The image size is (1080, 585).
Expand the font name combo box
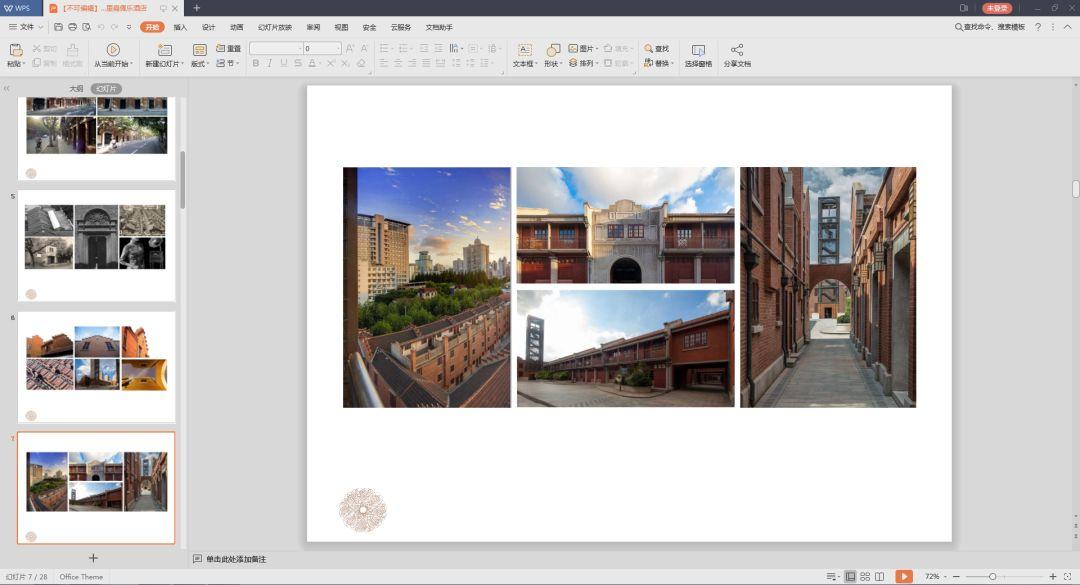coord(299,48)
